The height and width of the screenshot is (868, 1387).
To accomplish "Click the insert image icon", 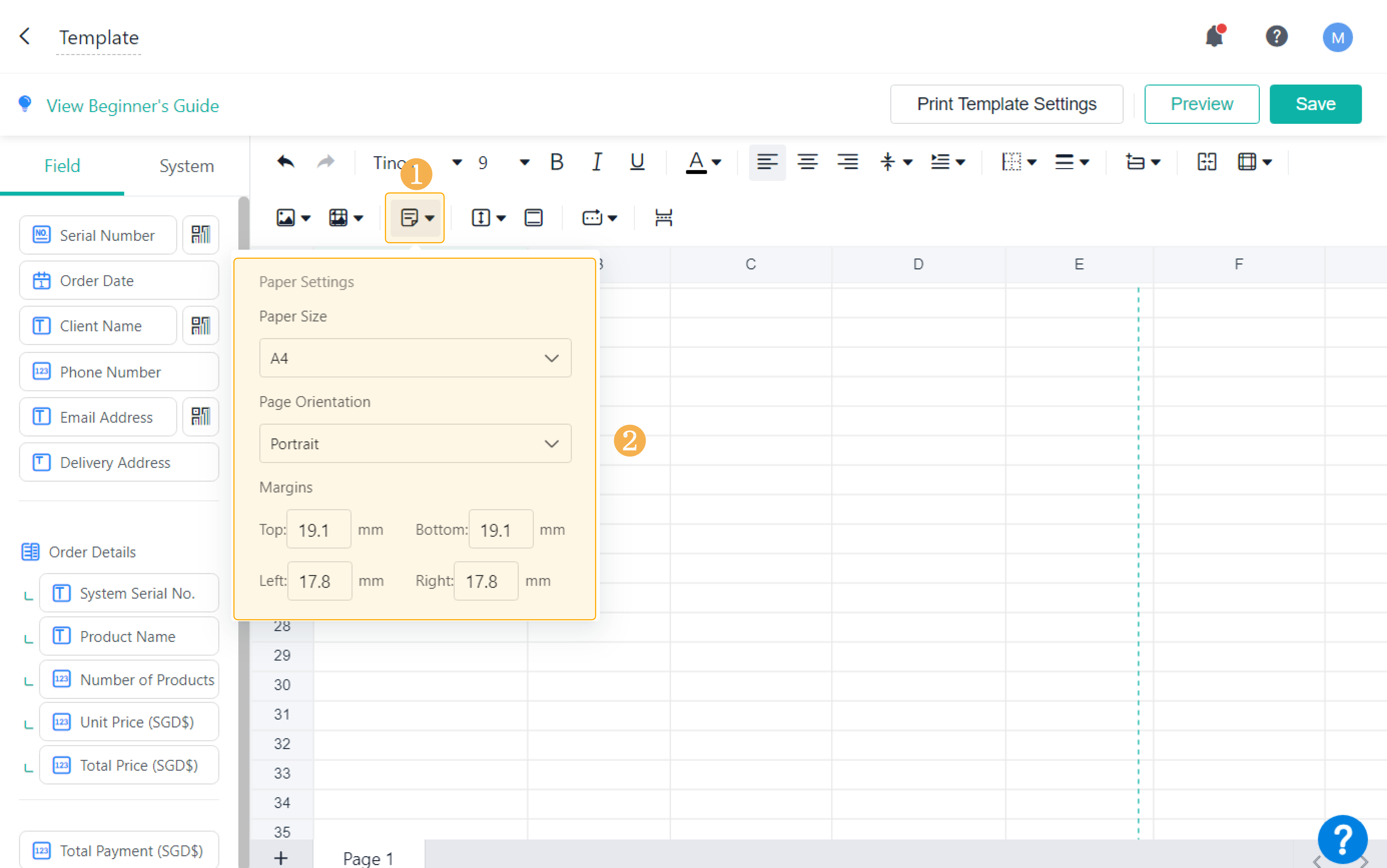I will [286, 218].
